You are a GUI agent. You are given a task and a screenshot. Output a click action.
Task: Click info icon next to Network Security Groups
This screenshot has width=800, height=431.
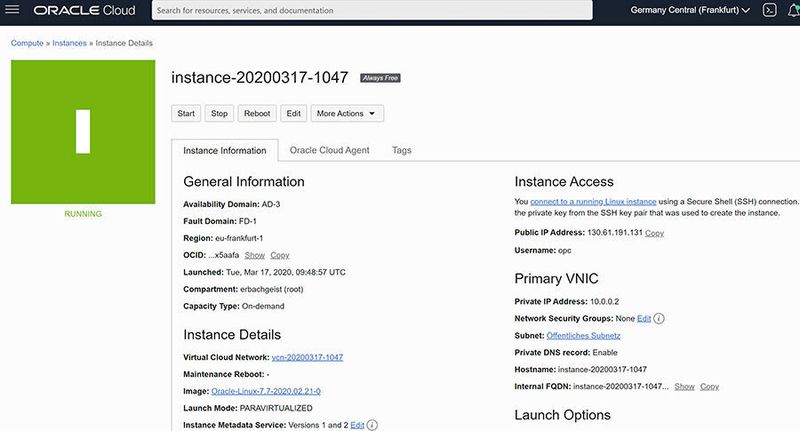[660, 318]
